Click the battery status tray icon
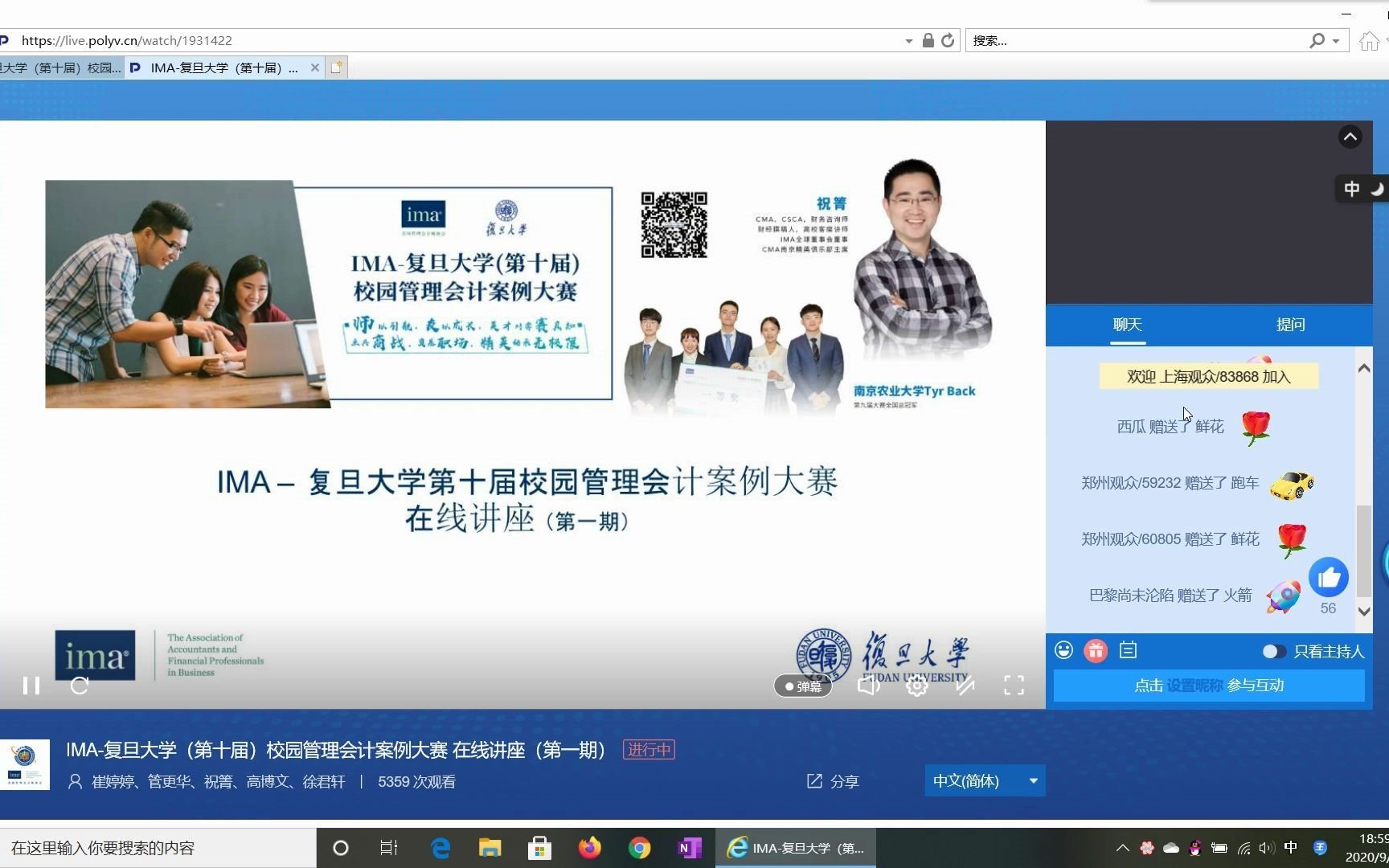The height and width of the screenshot is (868, 1389). (1219, 848)
